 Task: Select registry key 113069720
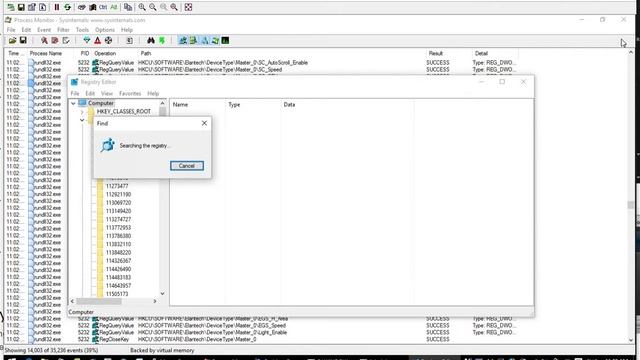point(118,203)
